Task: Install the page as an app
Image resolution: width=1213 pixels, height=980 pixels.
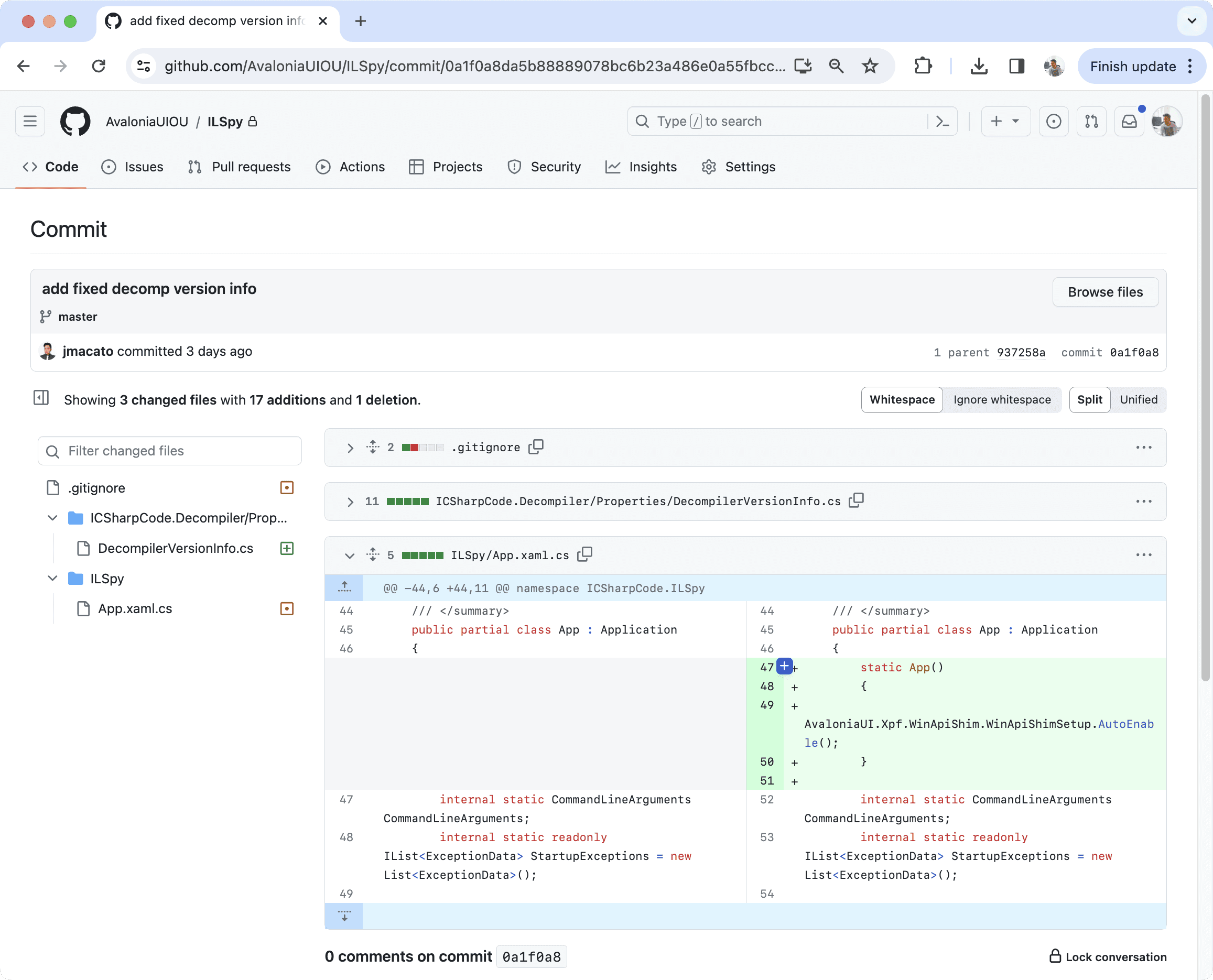Action: coord(803,67)
